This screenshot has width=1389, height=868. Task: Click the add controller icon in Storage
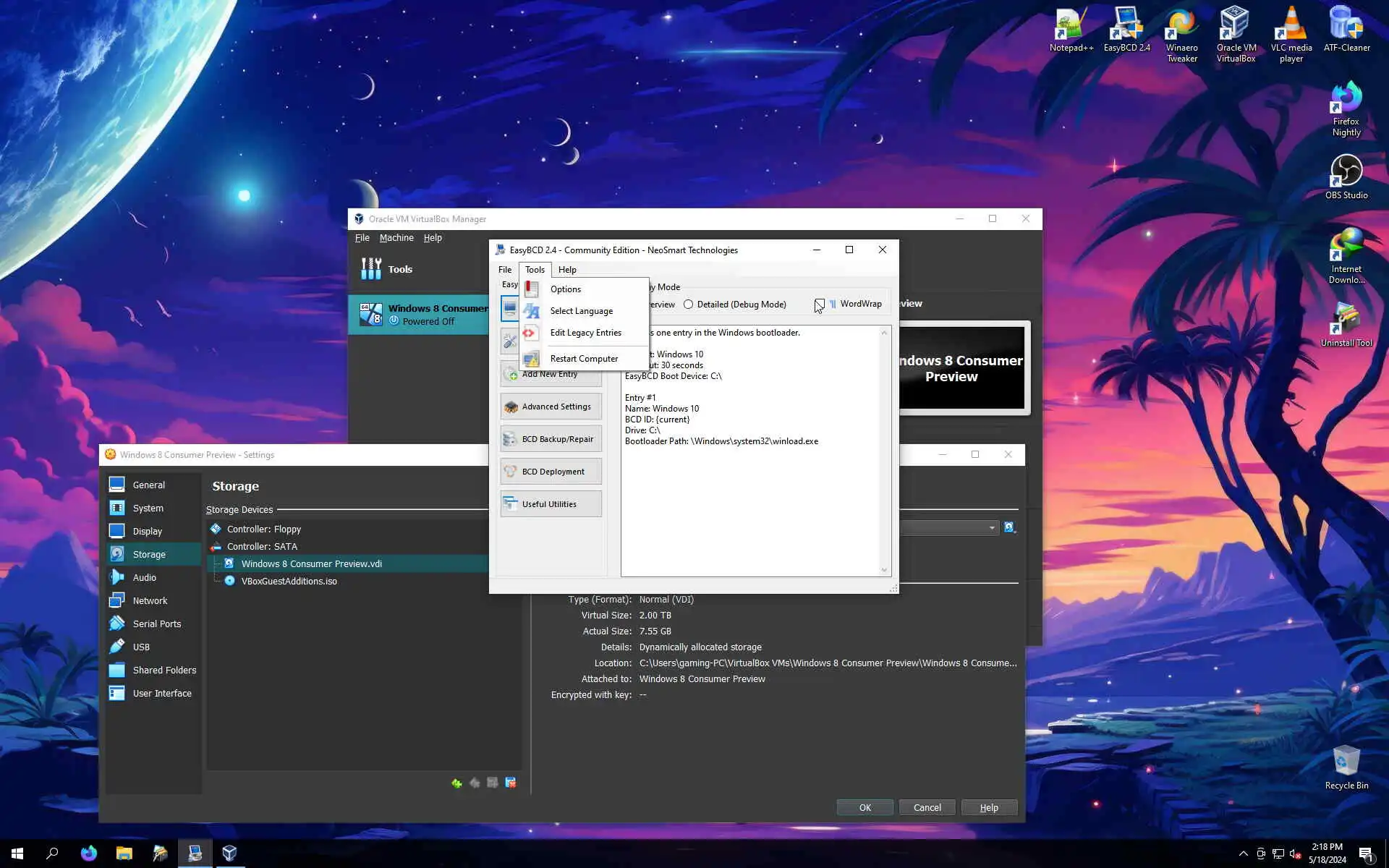pos(456,783)
